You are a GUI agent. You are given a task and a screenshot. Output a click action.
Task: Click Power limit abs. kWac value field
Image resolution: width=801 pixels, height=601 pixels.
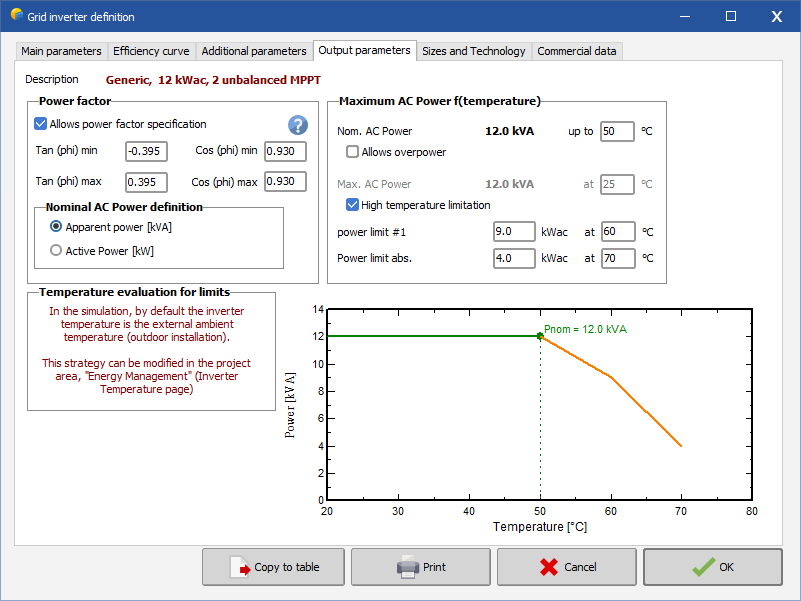514,258
